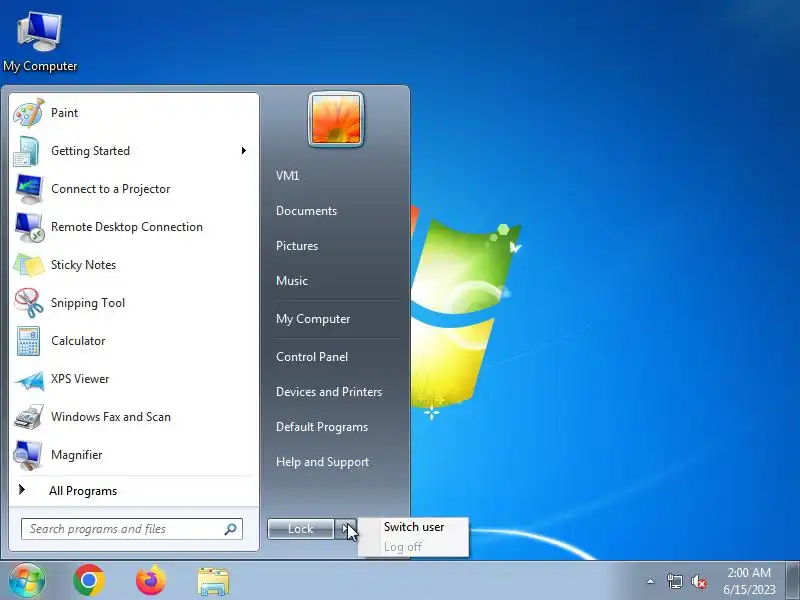The width and height of the screenshot is (800, 600).
Task: Launch Remote Desktop Connection via its icon
Action: [29, 227]
